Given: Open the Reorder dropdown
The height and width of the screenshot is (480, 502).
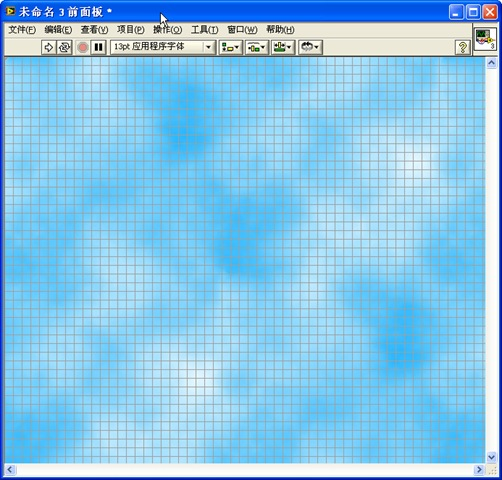Looking at the screenshot, I should [310, 47].
